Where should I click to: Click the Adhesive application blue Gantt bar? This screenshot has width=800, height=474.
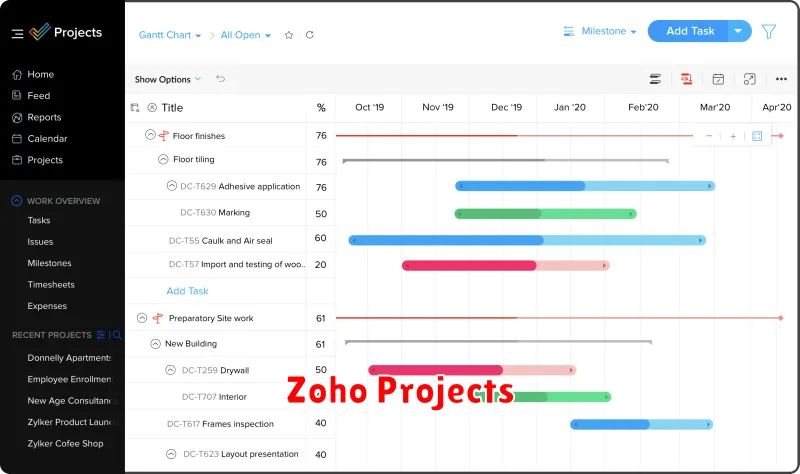click(585, 186)
